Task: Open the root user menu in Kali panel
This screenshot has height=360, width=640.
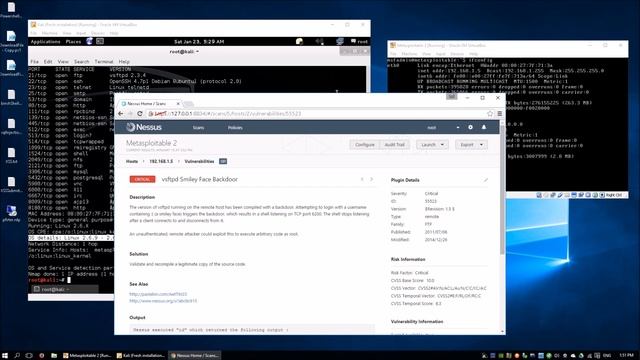Action: tap(359, 41)
